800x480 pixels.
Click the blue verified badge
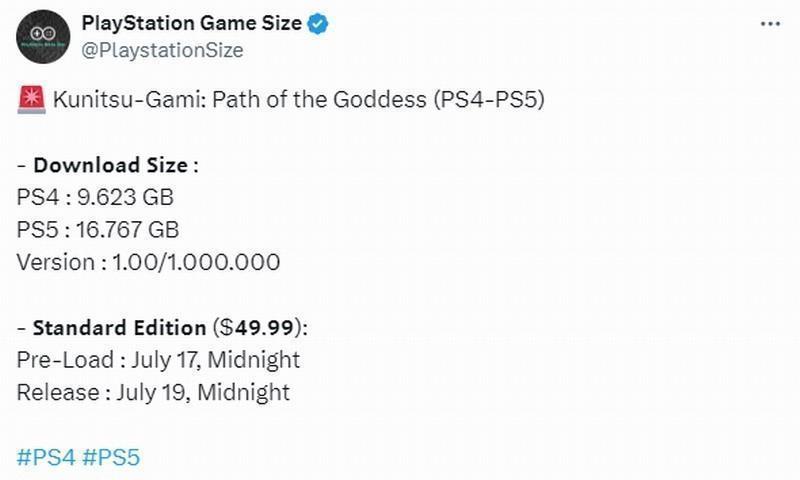tap(319, 24)
